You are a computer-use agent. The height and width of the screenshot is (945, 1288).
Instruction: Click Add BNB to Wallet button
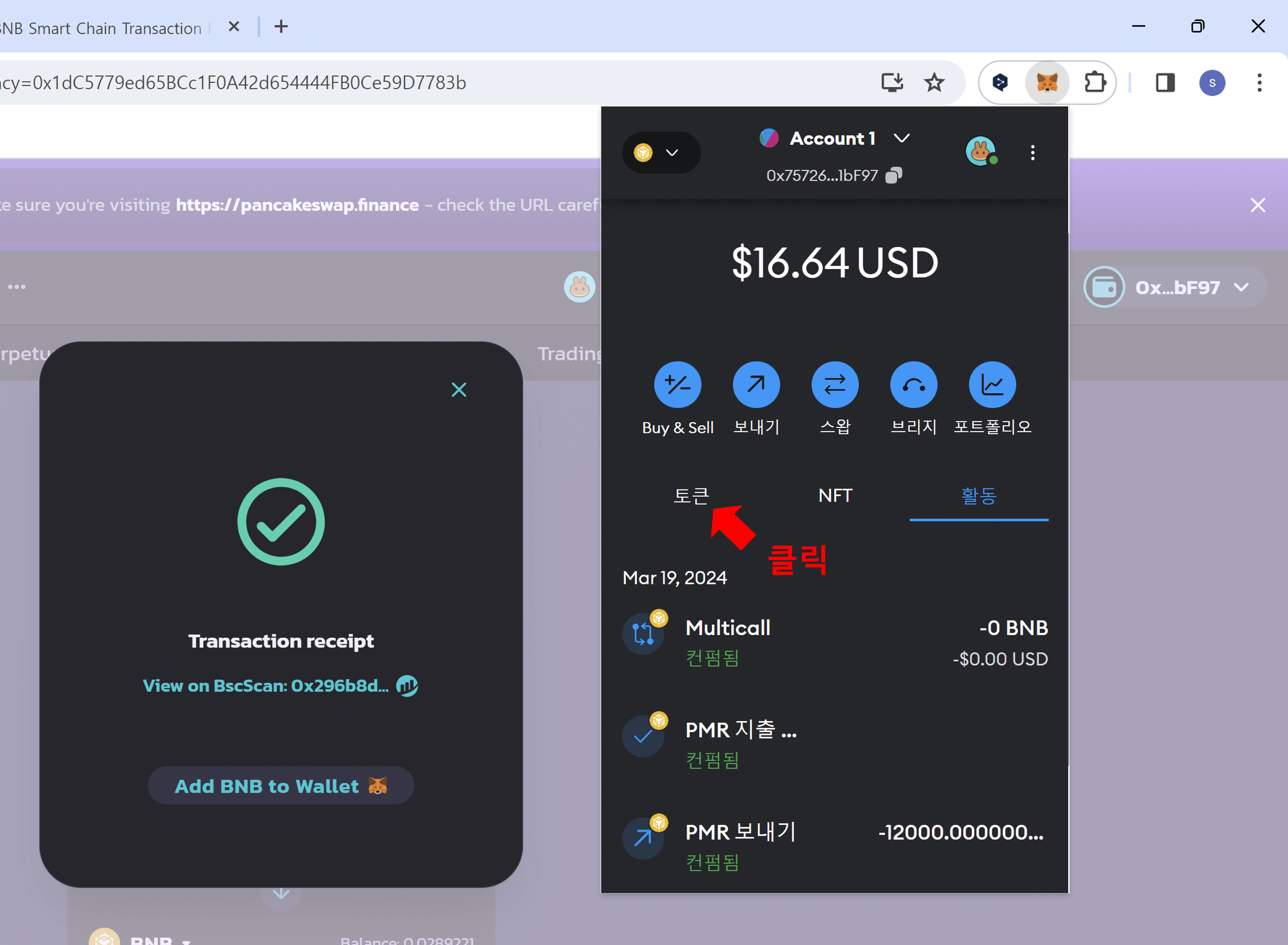[280, 786]
